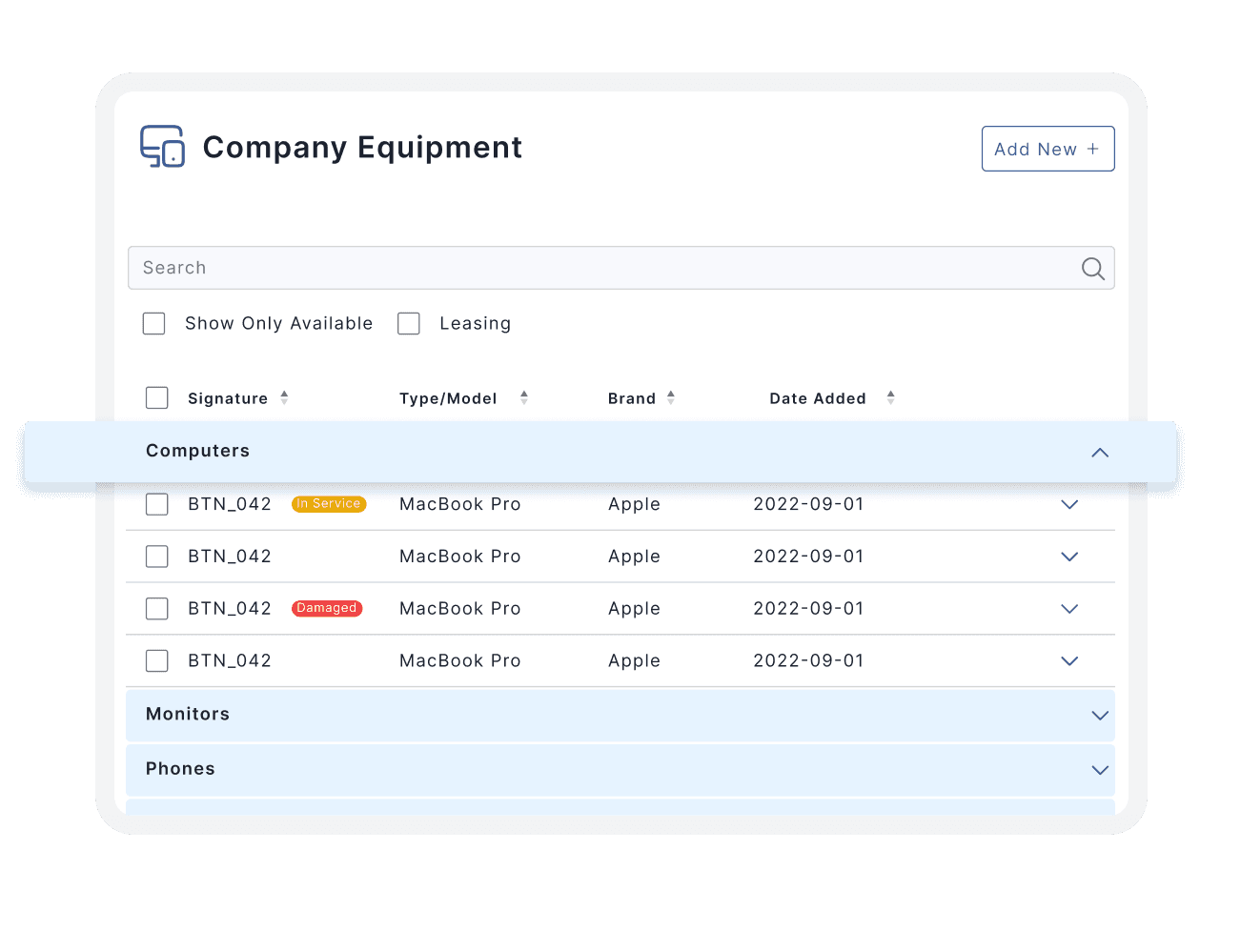
Task: Click the Add New button
Action: 1048,150
